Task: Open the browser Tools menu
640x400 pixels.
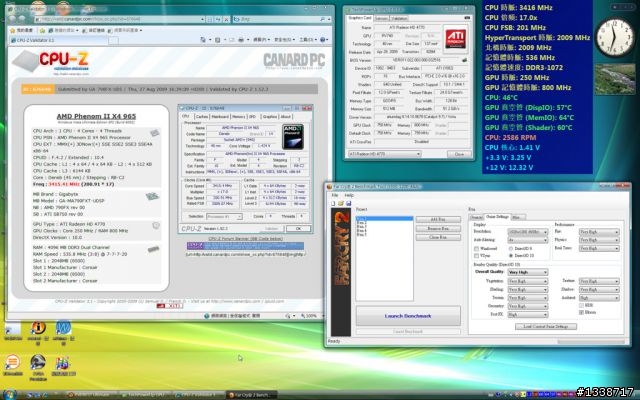Action: pyautogui.click(x=308, y=40)
